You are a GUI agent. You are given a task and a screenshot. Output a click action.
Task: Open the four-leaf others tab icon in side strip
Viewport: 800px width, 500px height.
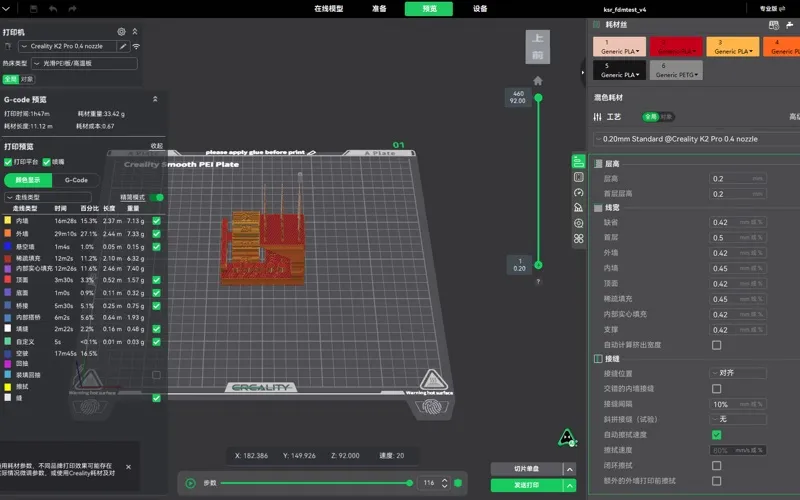point(578,238)
